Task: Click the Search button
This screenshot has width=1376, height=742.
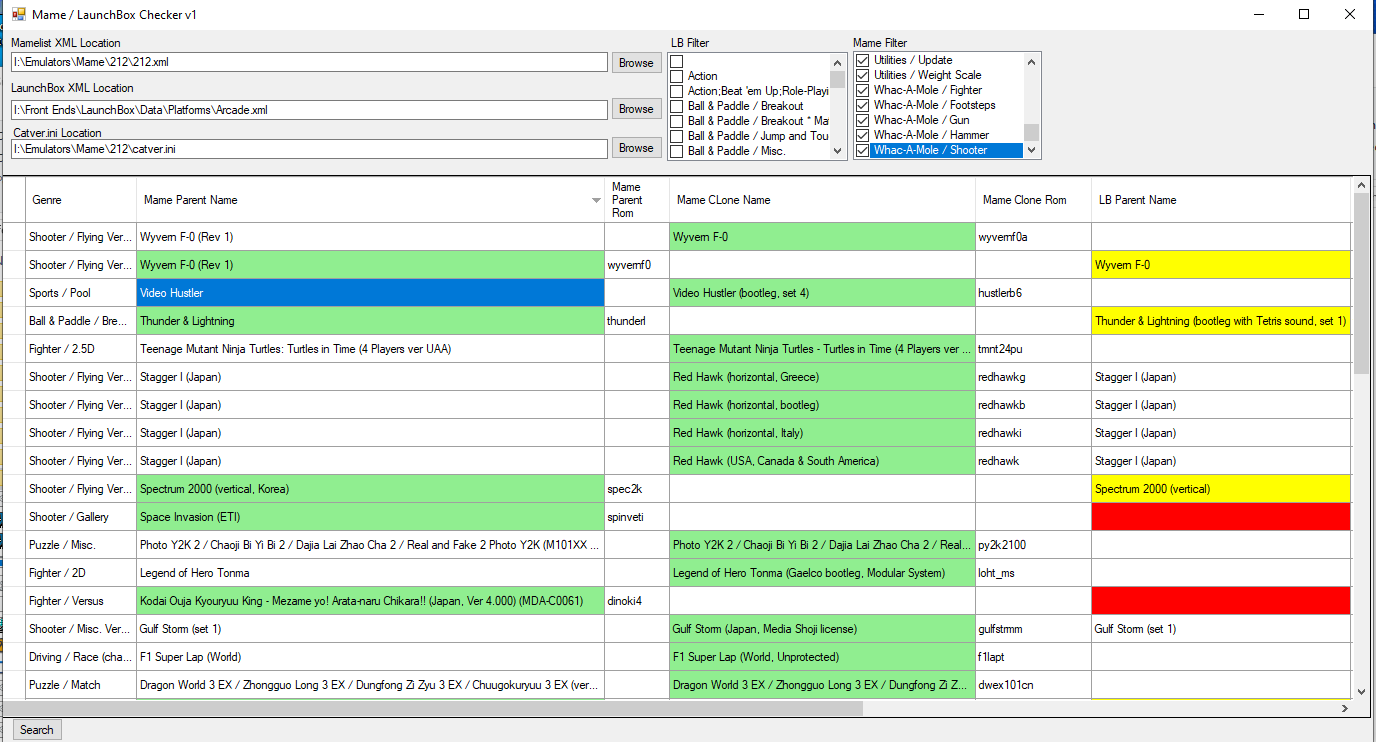Action: [37, 730]
